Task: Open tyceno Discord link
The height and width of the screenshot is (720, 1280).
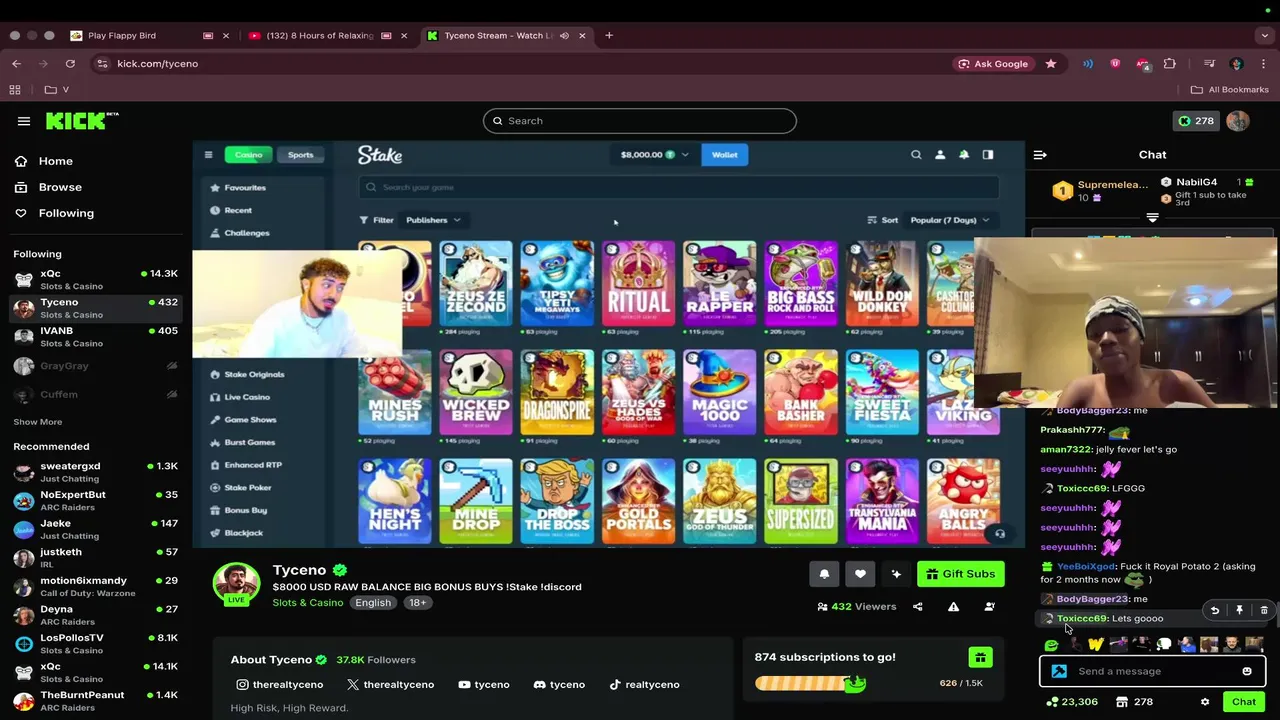Action: 559,685
